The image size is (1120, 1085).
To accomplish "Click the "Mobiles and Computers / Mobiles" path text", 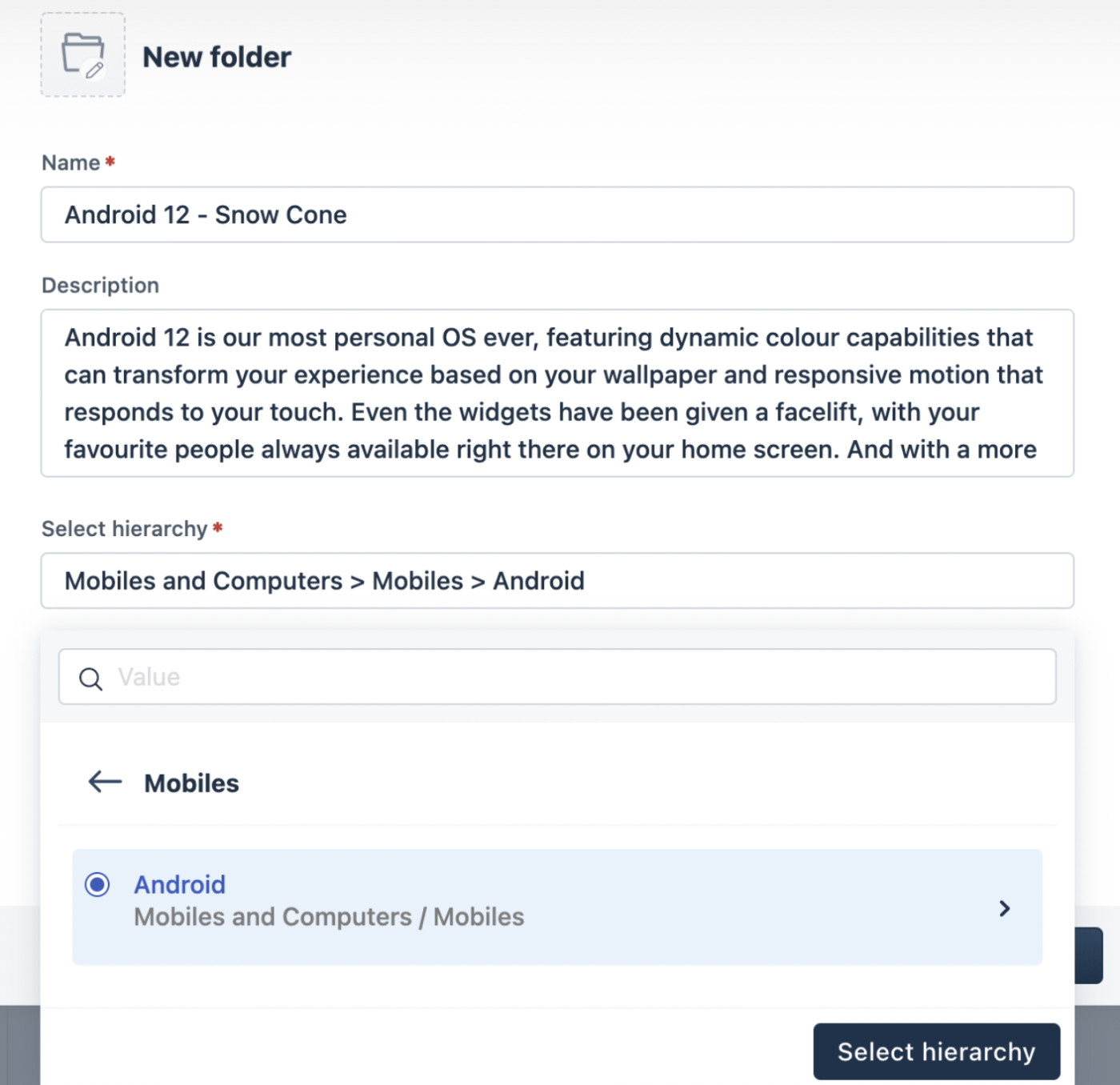I will pyautogui.click(x=329, y=917).
